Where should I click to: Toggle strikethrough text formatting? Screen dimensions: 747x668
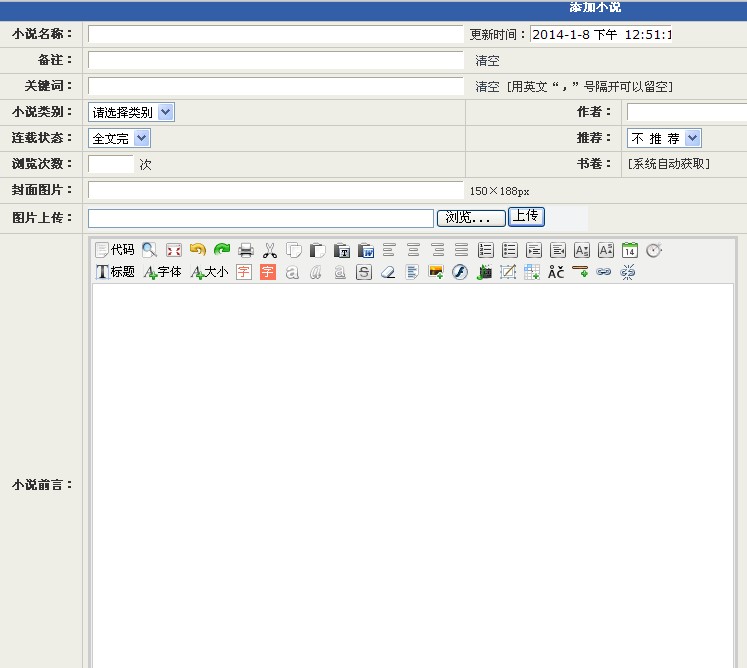[x=364, y=272]
